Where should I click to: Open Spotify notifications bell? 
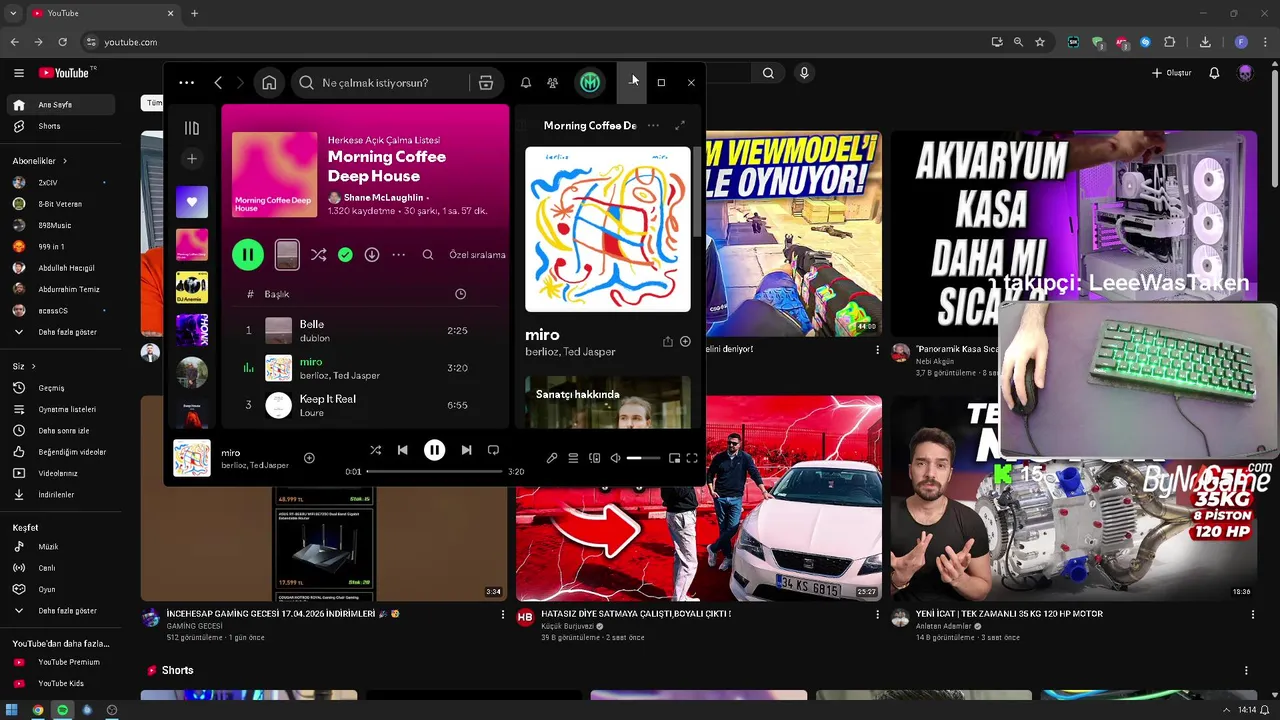tap(525, 83)
